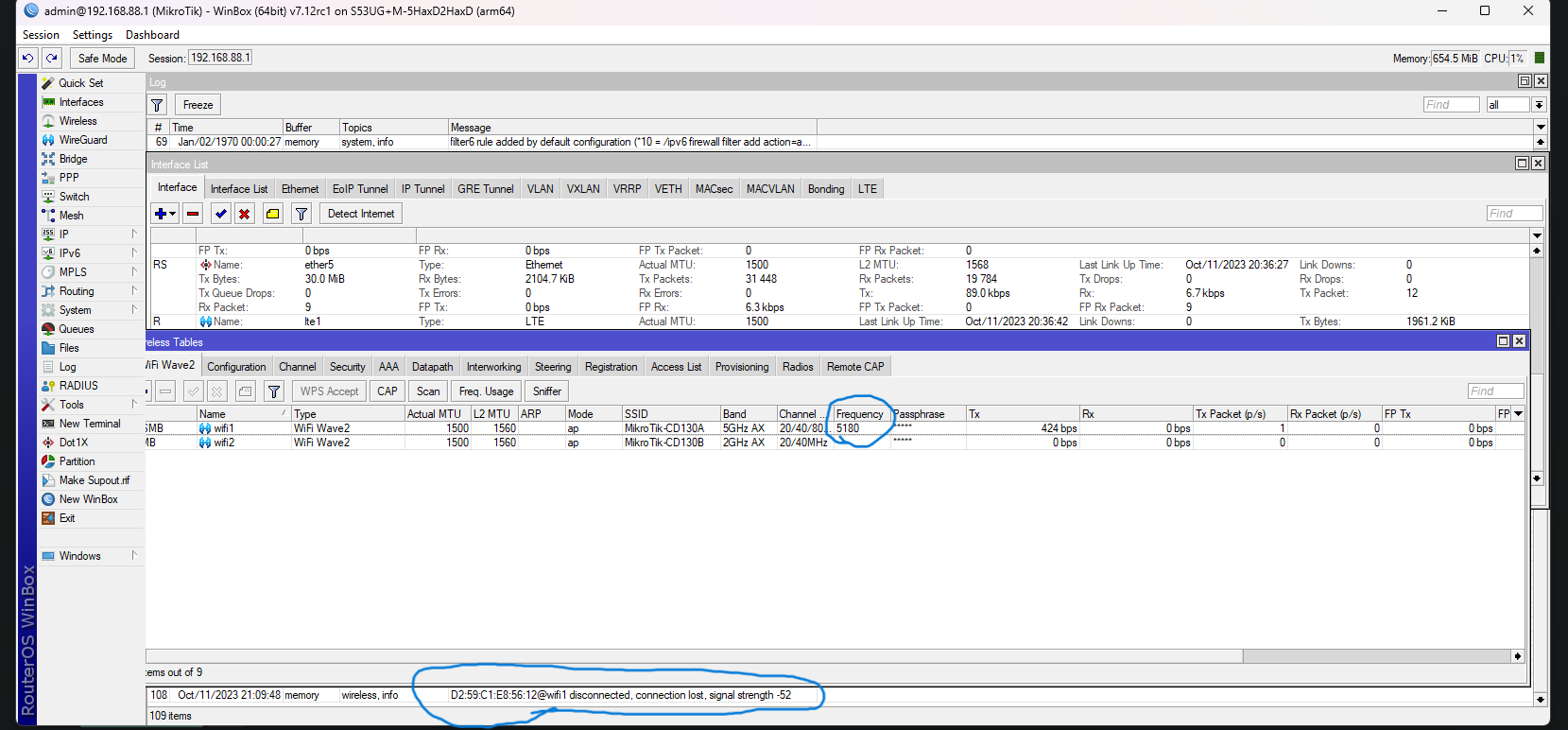
Task: Click the redo arrow in top toolbar
Action: point(52,58)
